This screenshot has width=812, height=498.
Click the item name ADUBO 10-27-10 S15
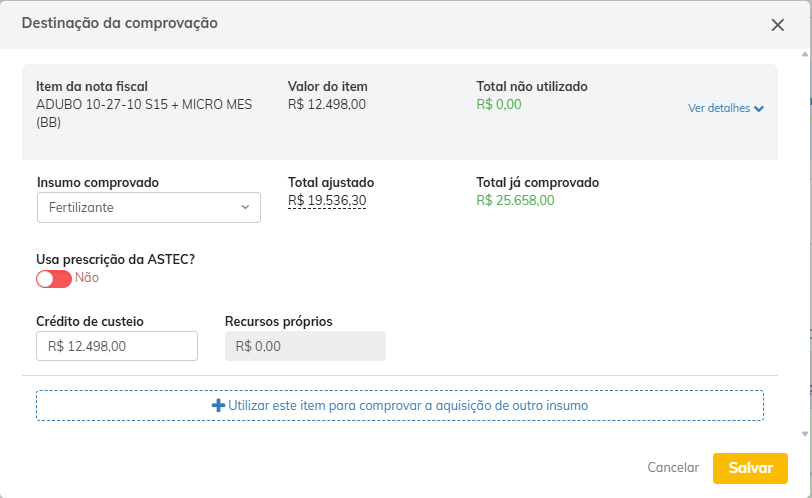click(x=144, y=104)
